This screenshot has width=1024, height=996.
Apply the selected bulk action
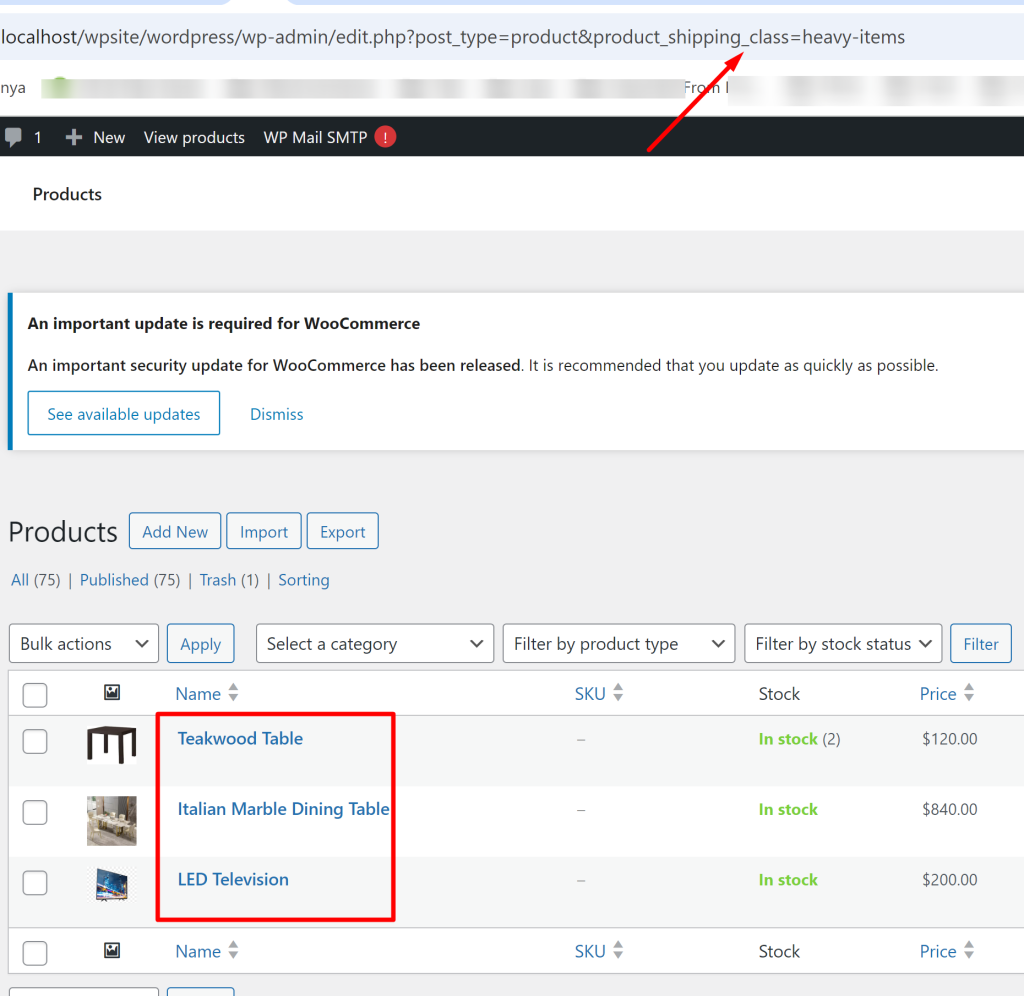pyautogui.click(x=200, y=643)
